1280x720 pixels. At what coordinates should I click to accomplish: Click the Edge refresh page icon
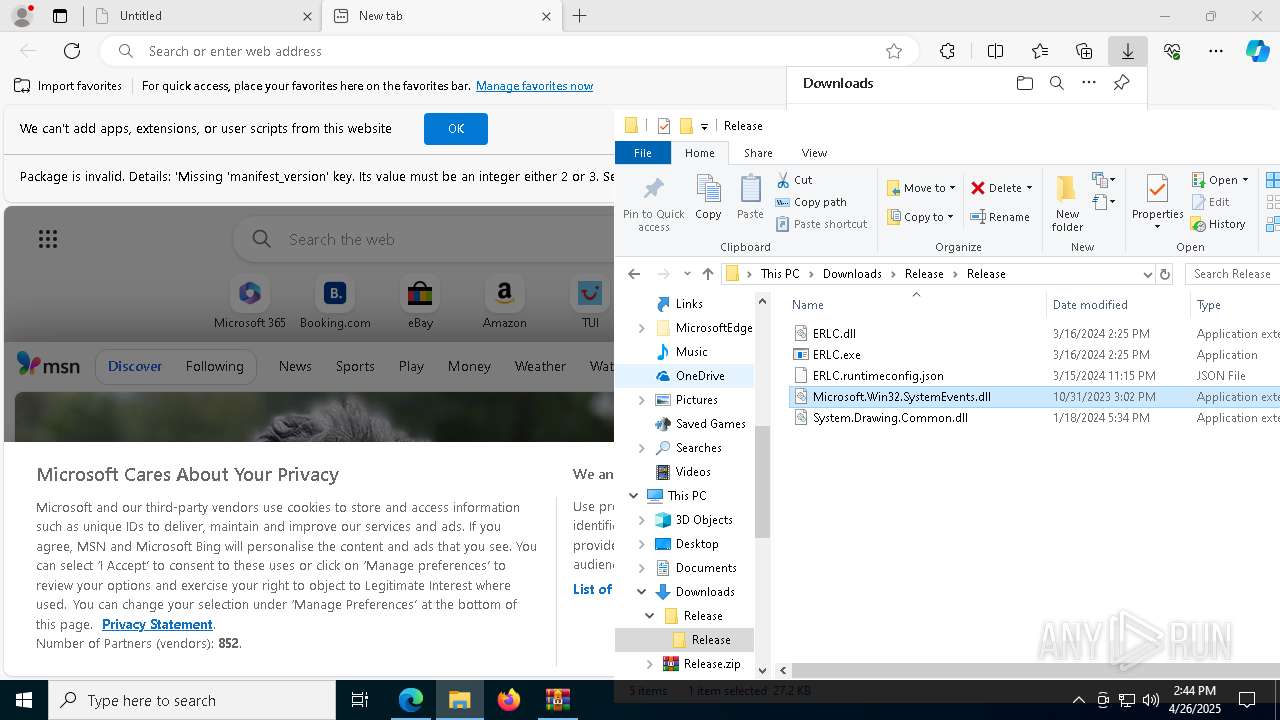click(x=72, y=51)
